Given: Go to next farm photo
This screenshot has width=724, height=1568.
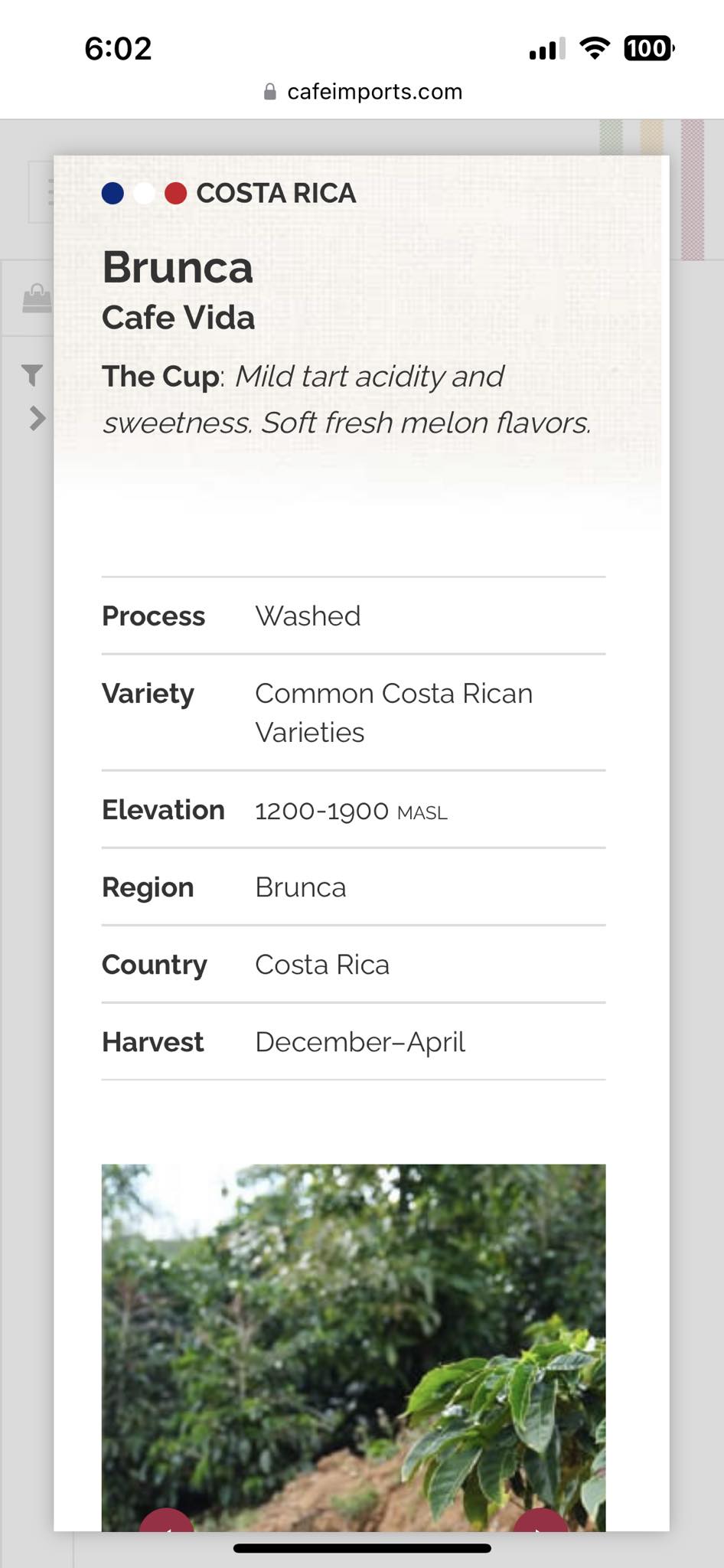Looking at the screenshot, I should tap(540, 1521).
